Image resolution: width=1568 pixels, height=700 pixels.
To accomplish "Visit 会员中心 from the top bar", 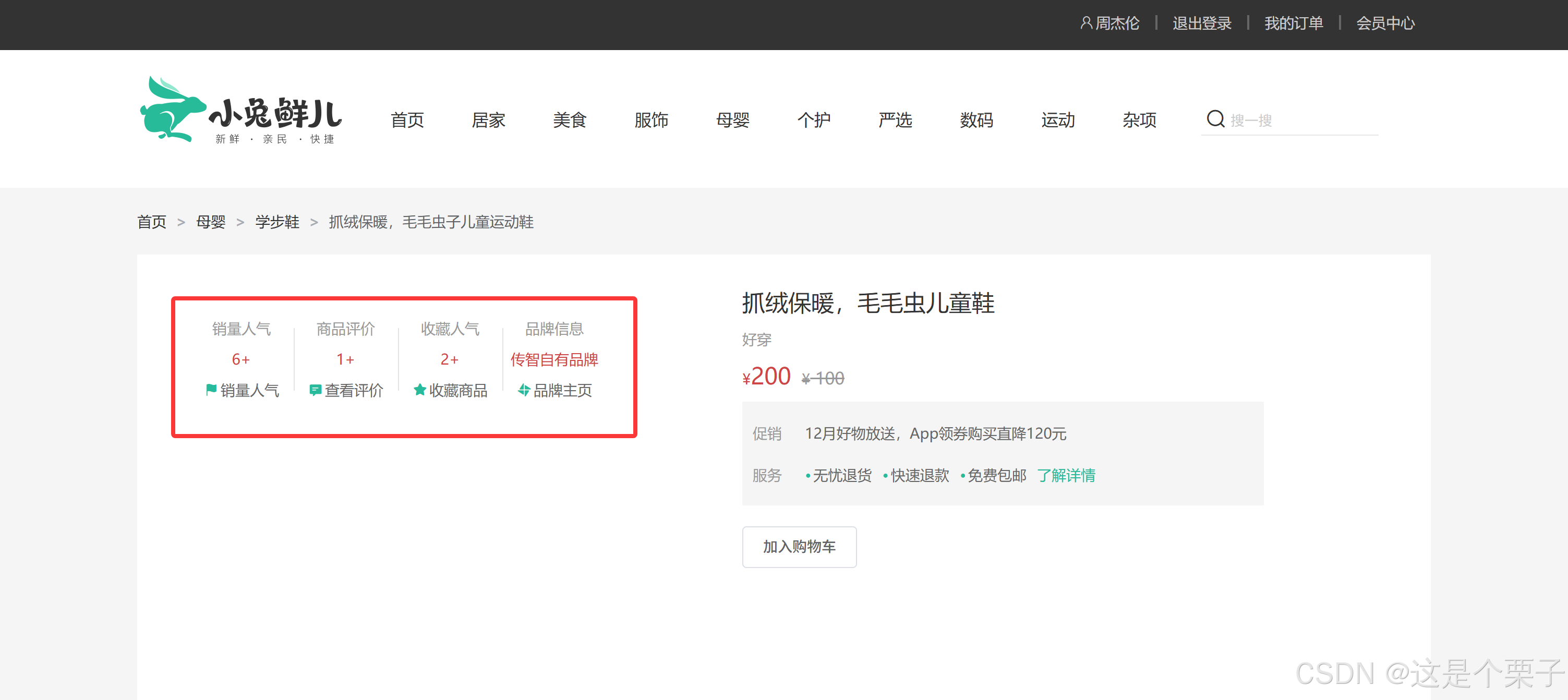I will (x=1385, y=23).
